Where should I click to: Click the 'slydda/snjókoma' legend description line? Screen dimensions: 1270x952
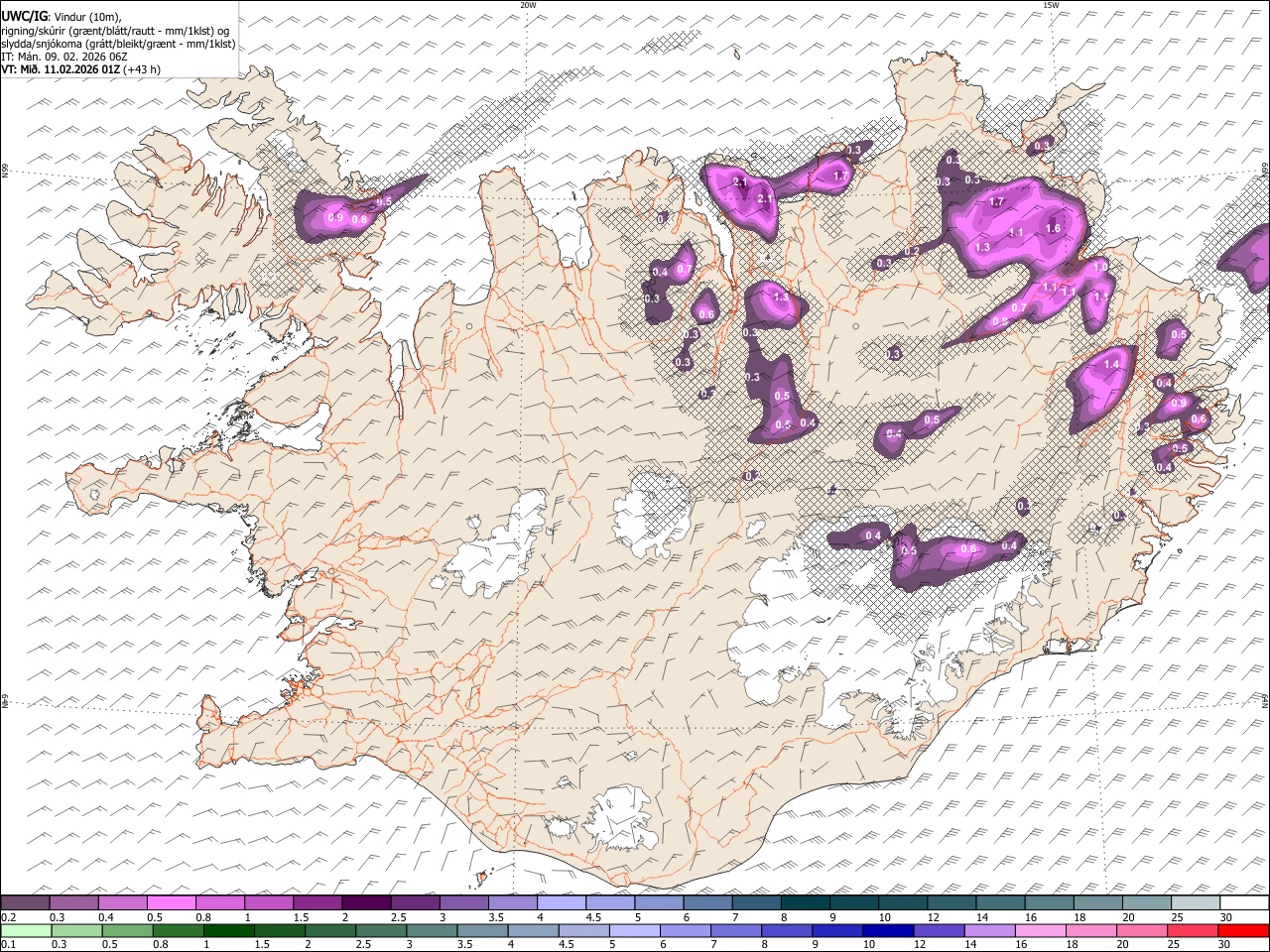tap(118, 44)
